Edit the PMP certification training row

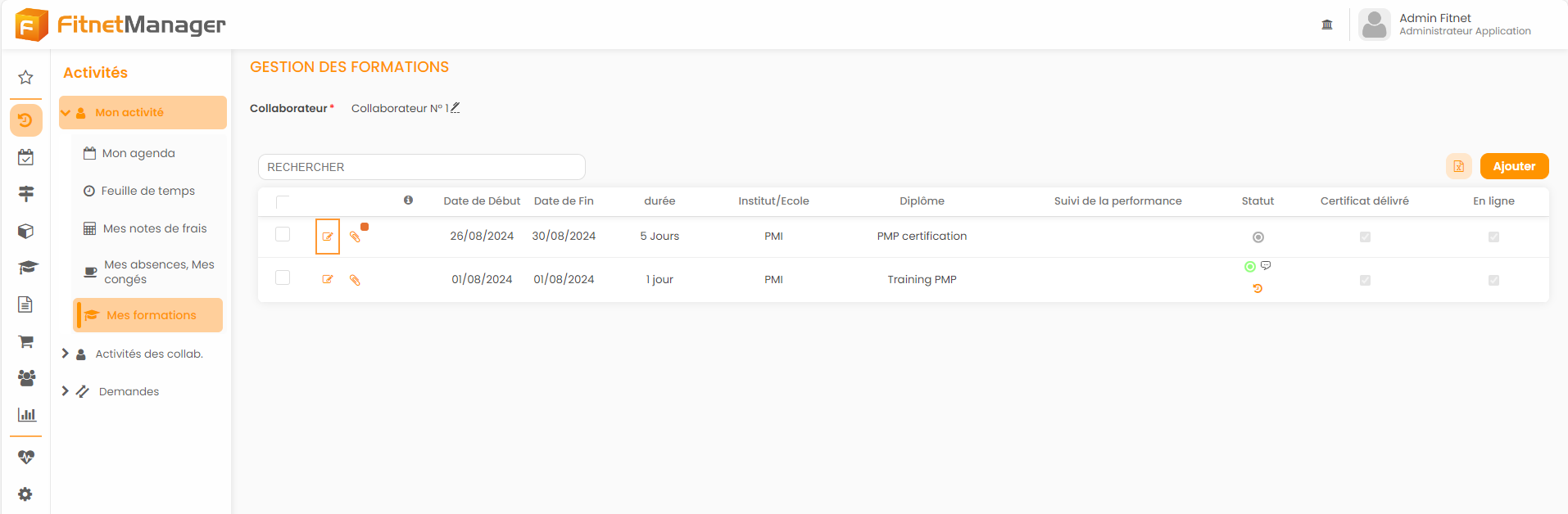pyautogui.click(x=328, y=237)
